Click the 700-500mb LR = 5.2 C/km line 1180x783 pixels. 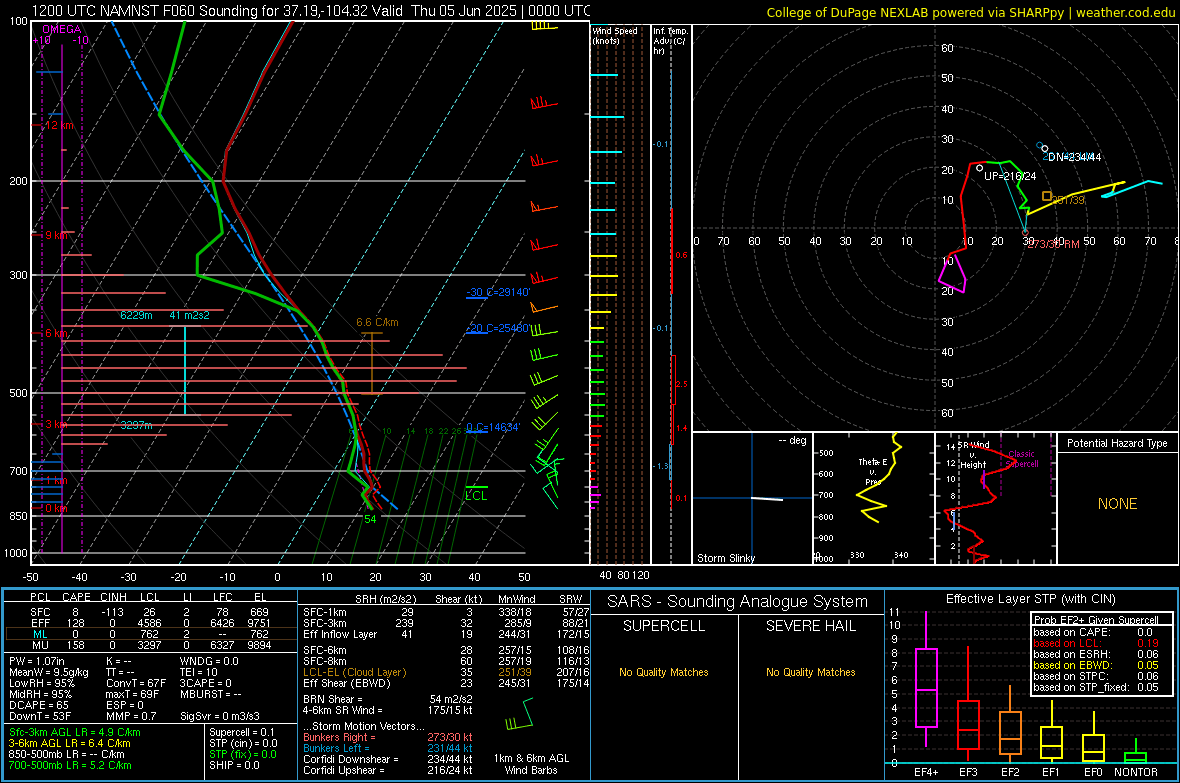click(69, 765)
